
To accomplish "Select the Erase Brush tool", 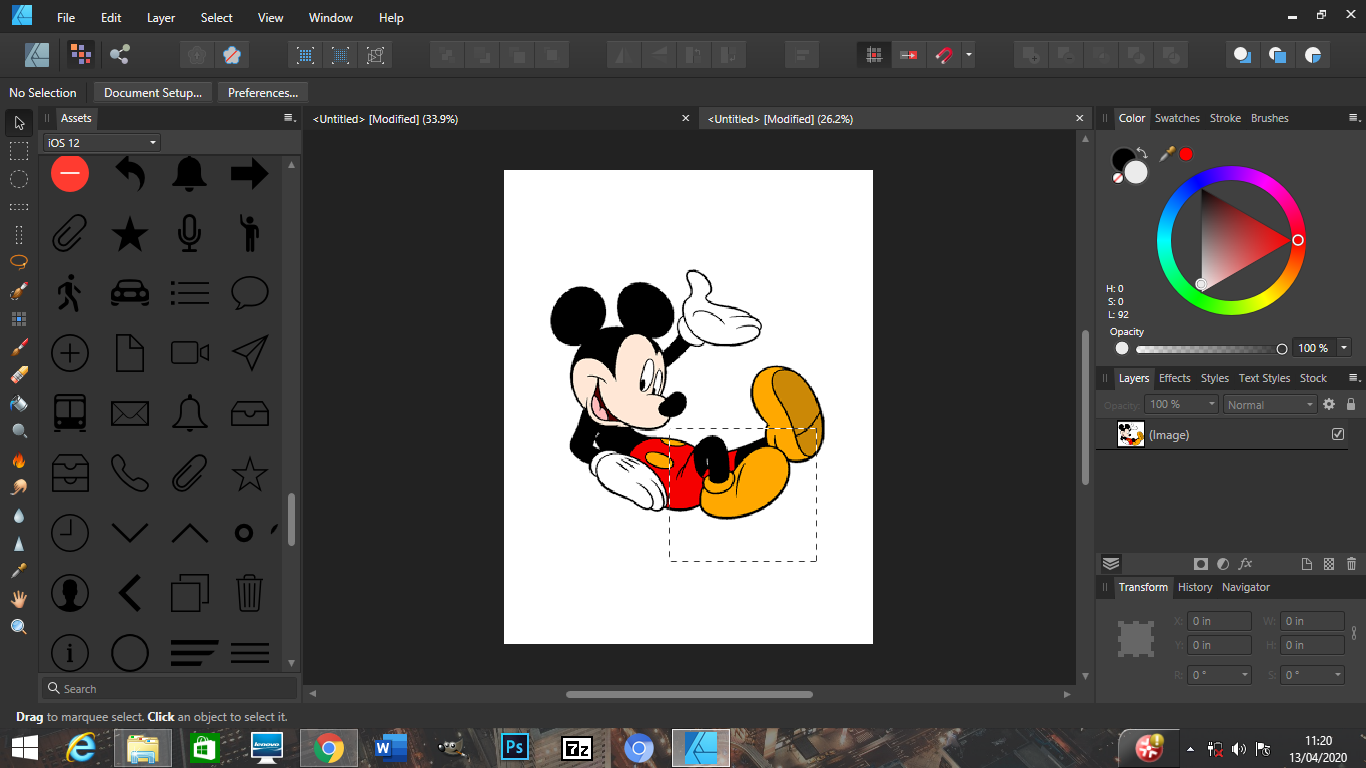I will [19, 375].
